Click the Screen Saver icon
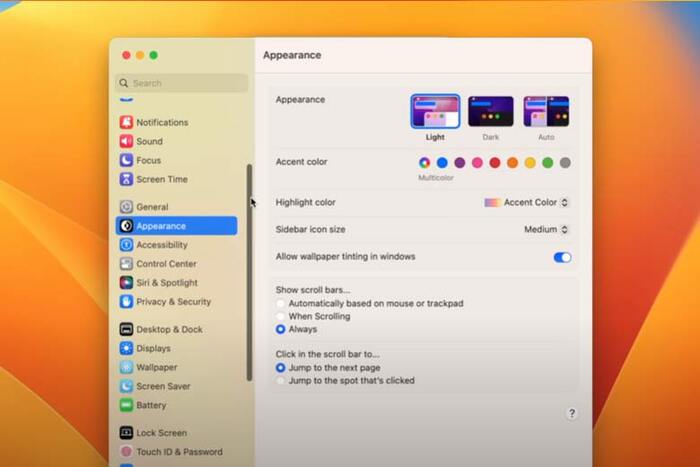Screen dimensions: 700x467 pyautogui.click(x=126, y=386)
